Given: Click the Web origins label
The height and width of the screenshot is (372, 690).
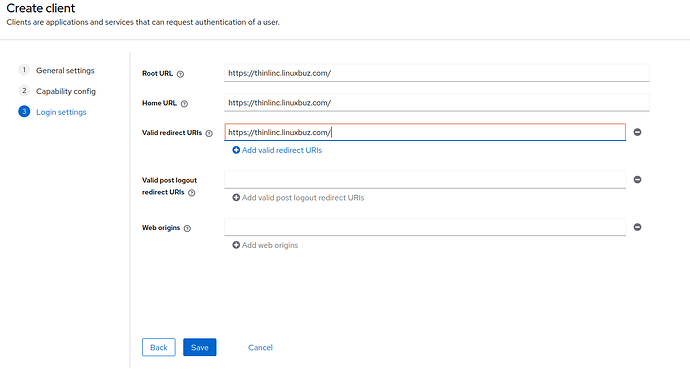Looking at the screenshot, I should pos(161,228).
